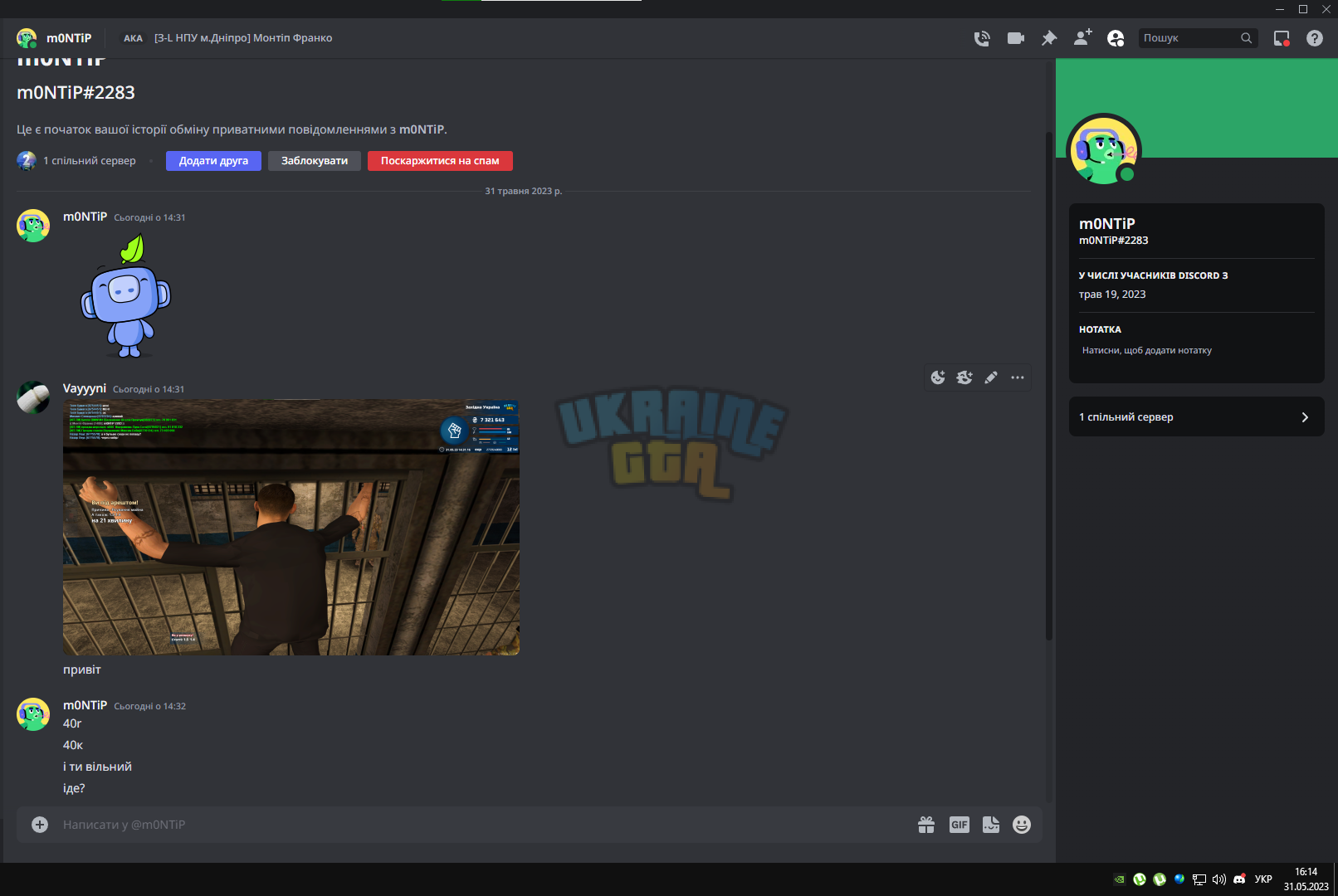Open the network tray icon
Viewport: 1338px width, 896px height.
[x=1199, y=879]
